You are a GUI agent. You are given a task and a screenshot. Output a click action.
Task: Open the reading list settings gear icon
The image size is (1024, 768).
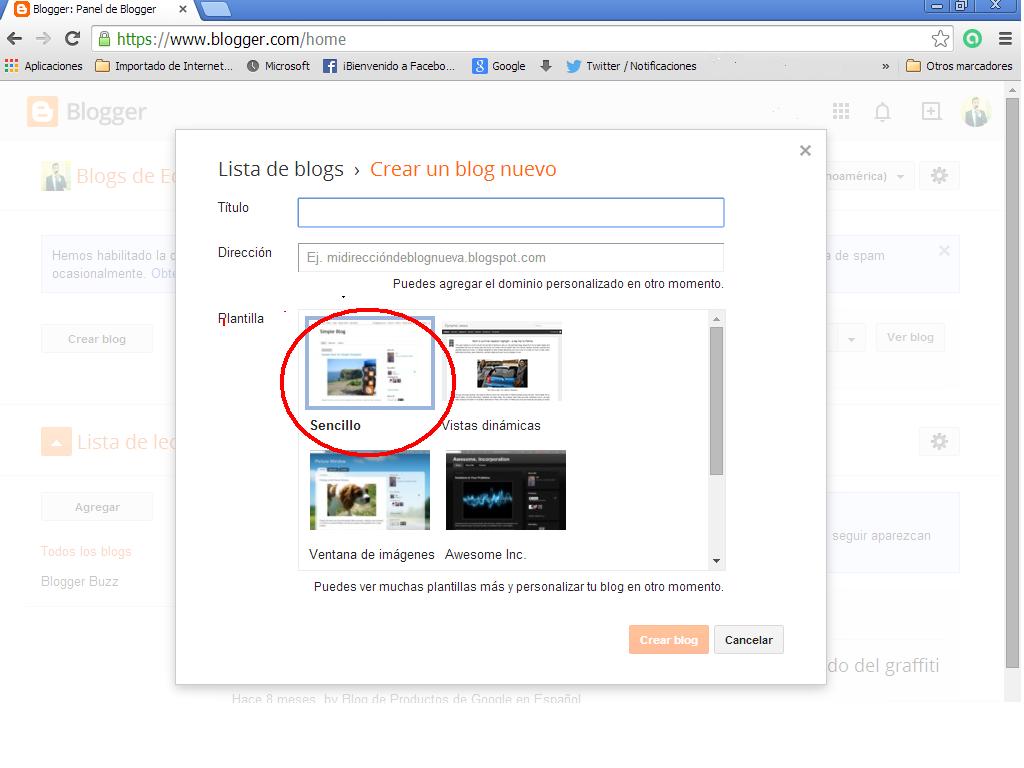point(939,441)
